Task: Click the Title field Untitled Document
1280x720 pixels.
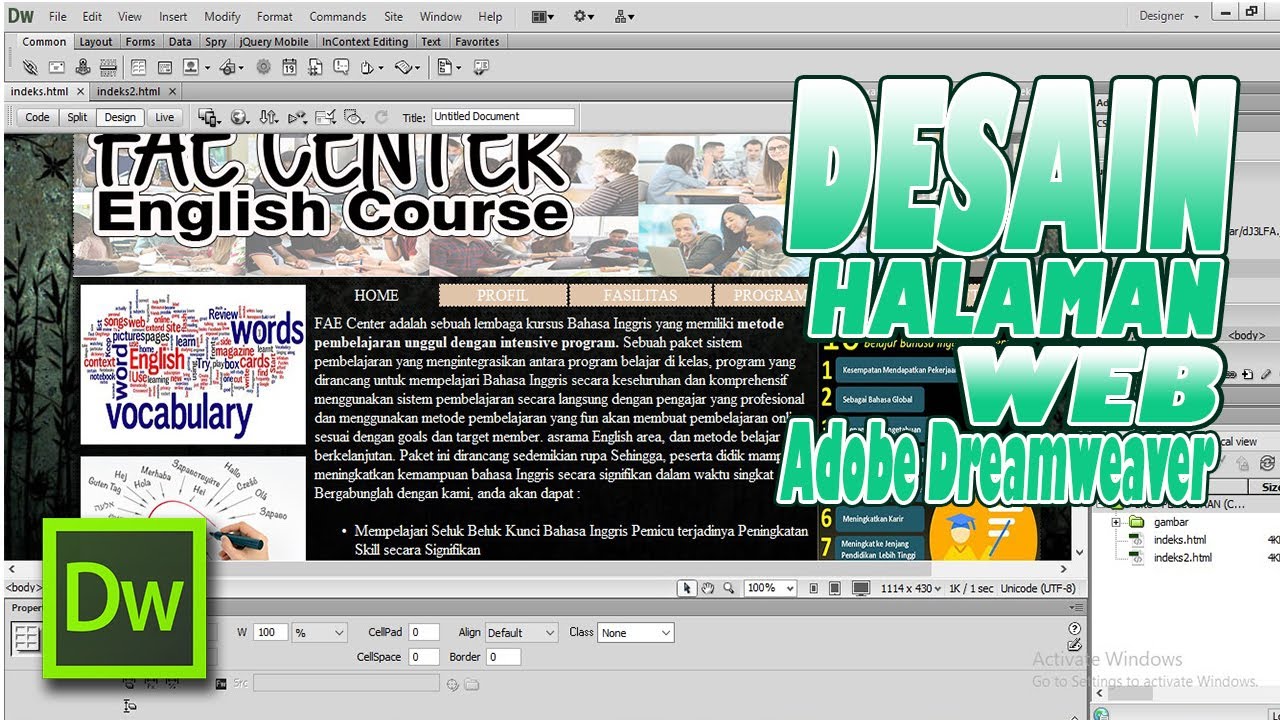Action: click(503, 117)
